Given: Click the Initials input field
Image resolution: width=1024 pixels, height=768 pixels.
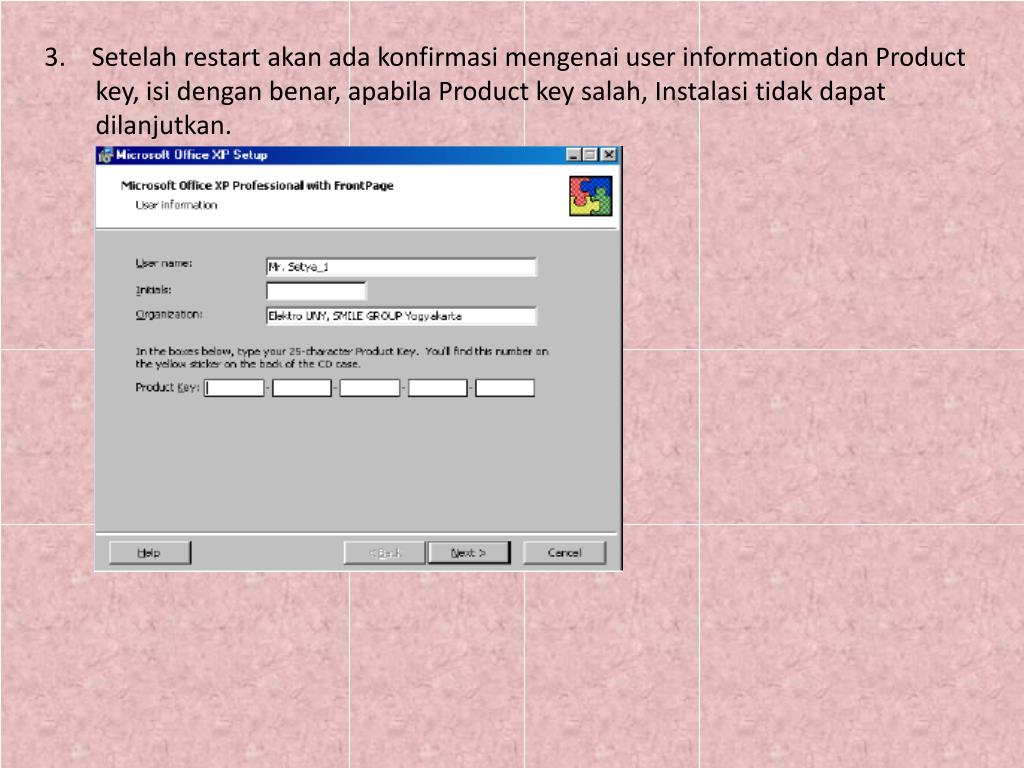Looking at the screenshot, I should (316, 291).
